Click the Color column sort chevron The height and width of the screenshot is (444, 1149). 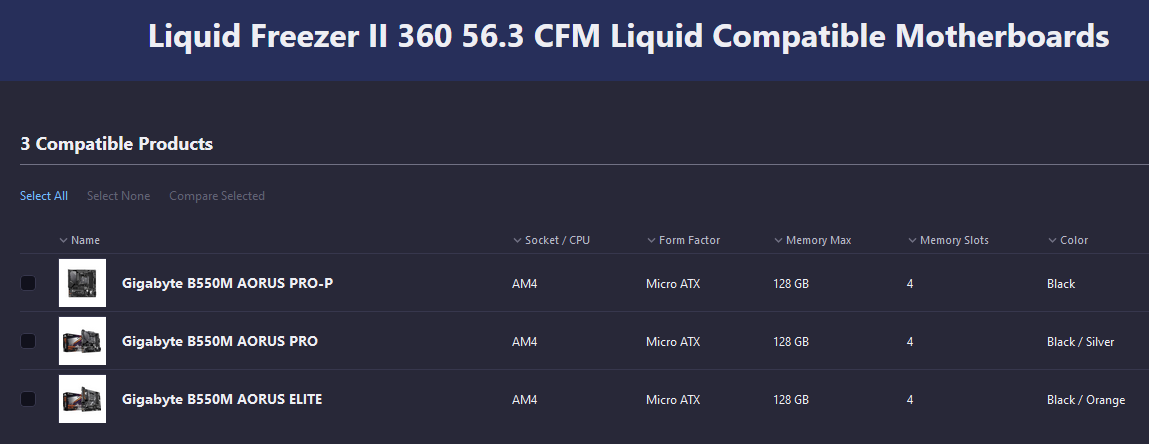click(x=1053, y=240)
